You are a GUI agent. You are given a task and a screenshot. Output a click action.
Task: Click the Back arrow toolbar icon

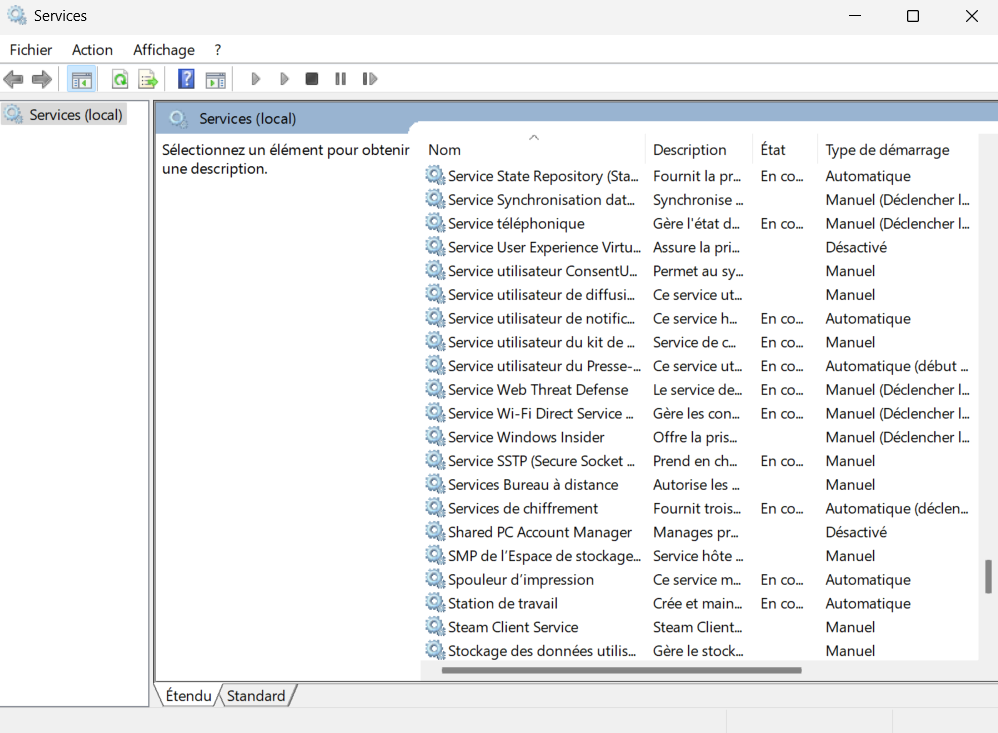[x=13, y=80]
